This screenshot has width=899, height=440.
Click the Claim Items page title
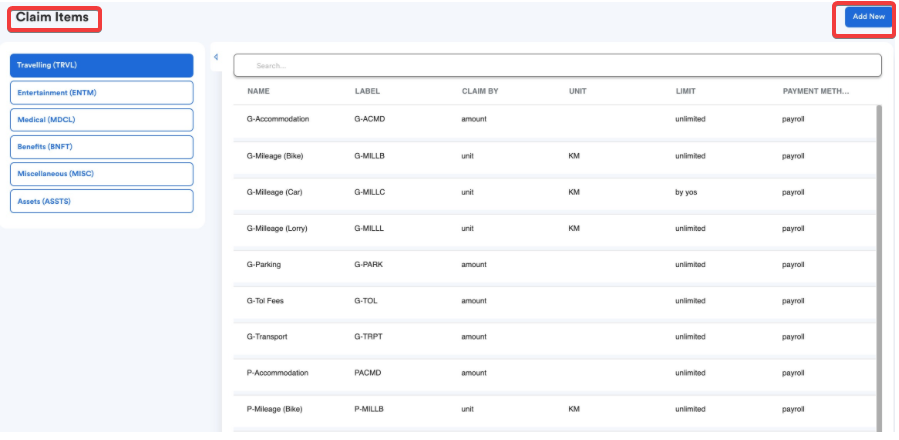[x=52, y=17]
